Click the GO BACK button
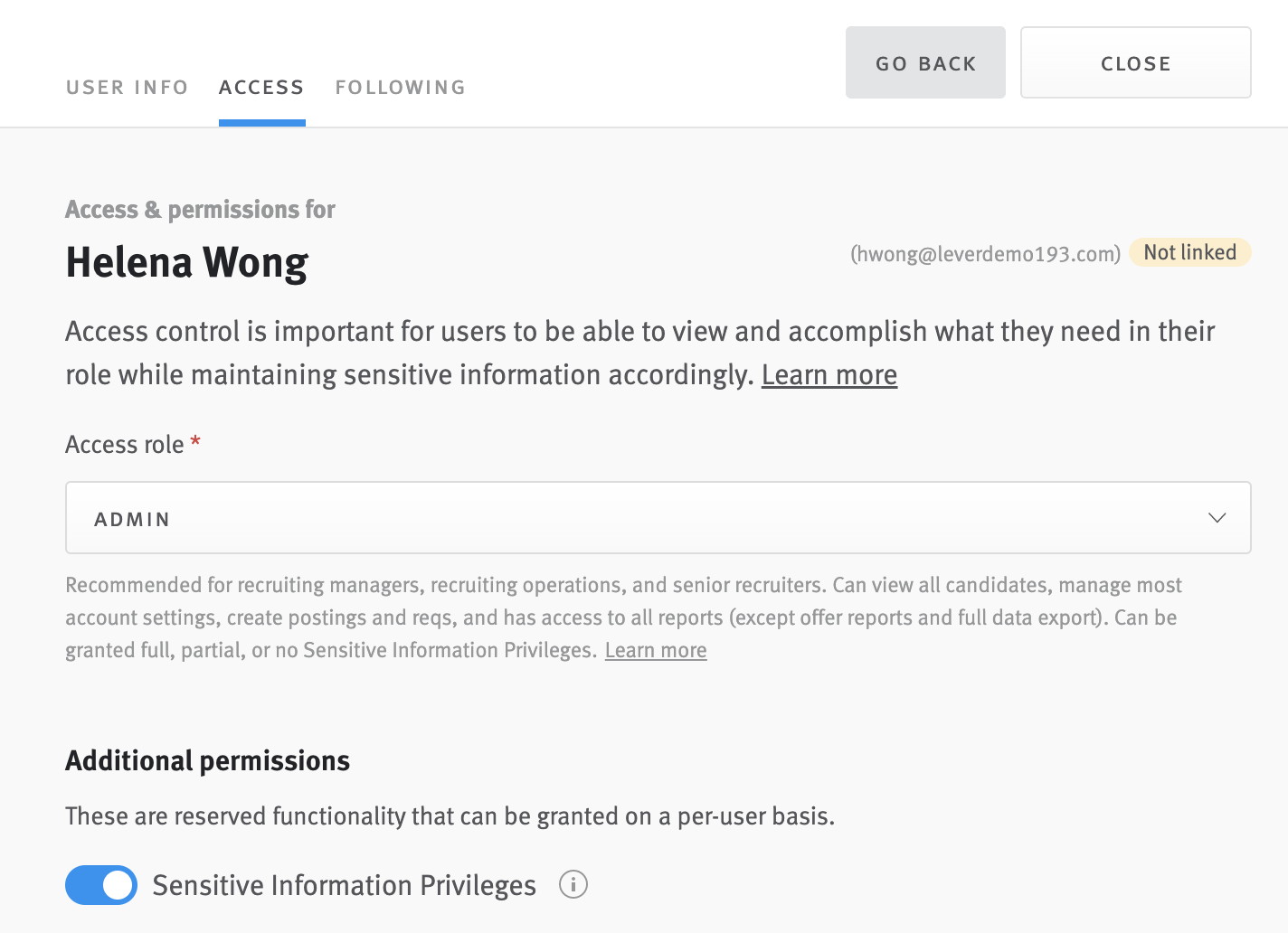This screenshot has width=1288, height=933. 925,61
